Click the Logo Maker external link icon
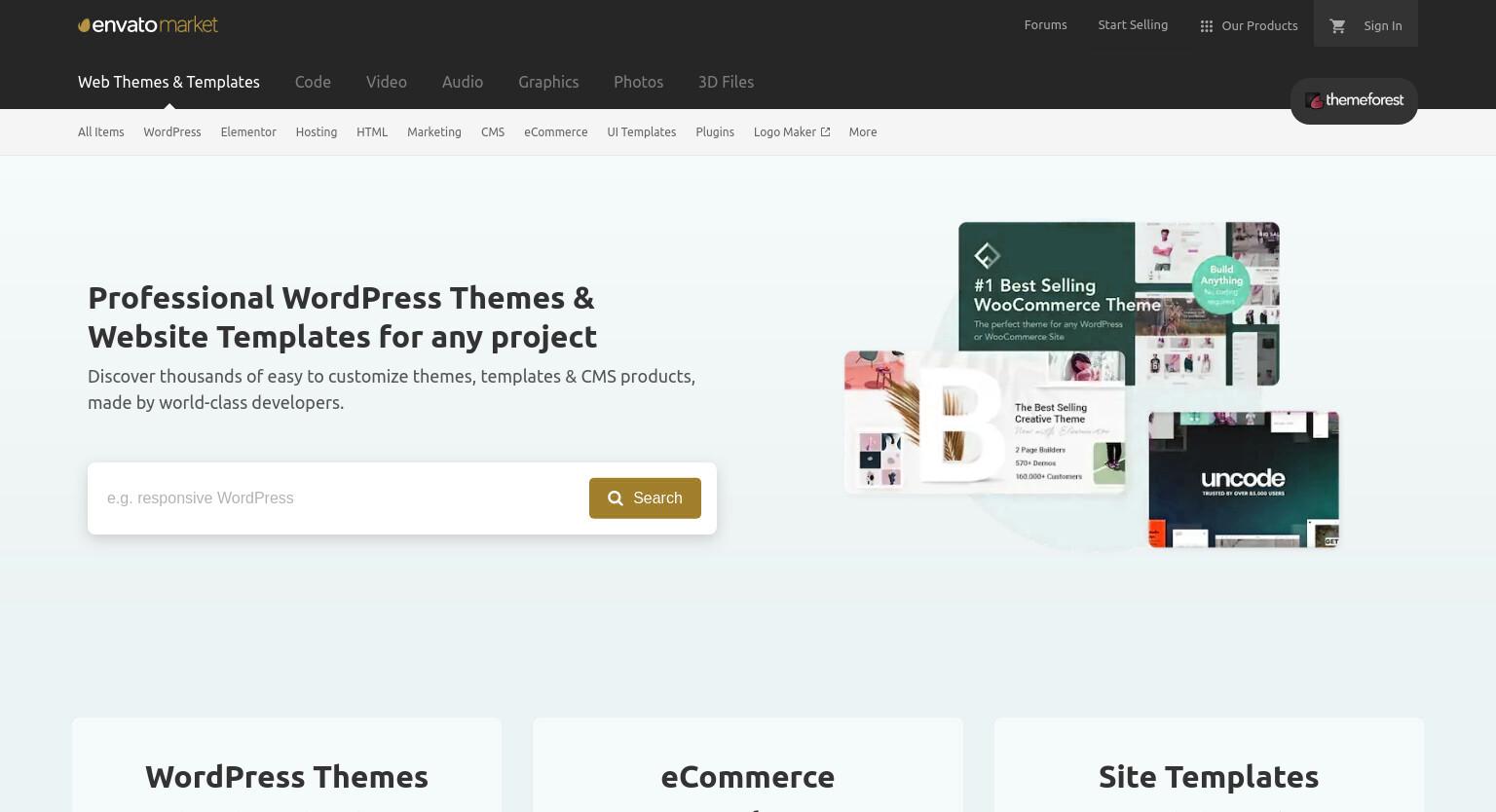The image size is (1496, 812). click(x=825, y=132)
